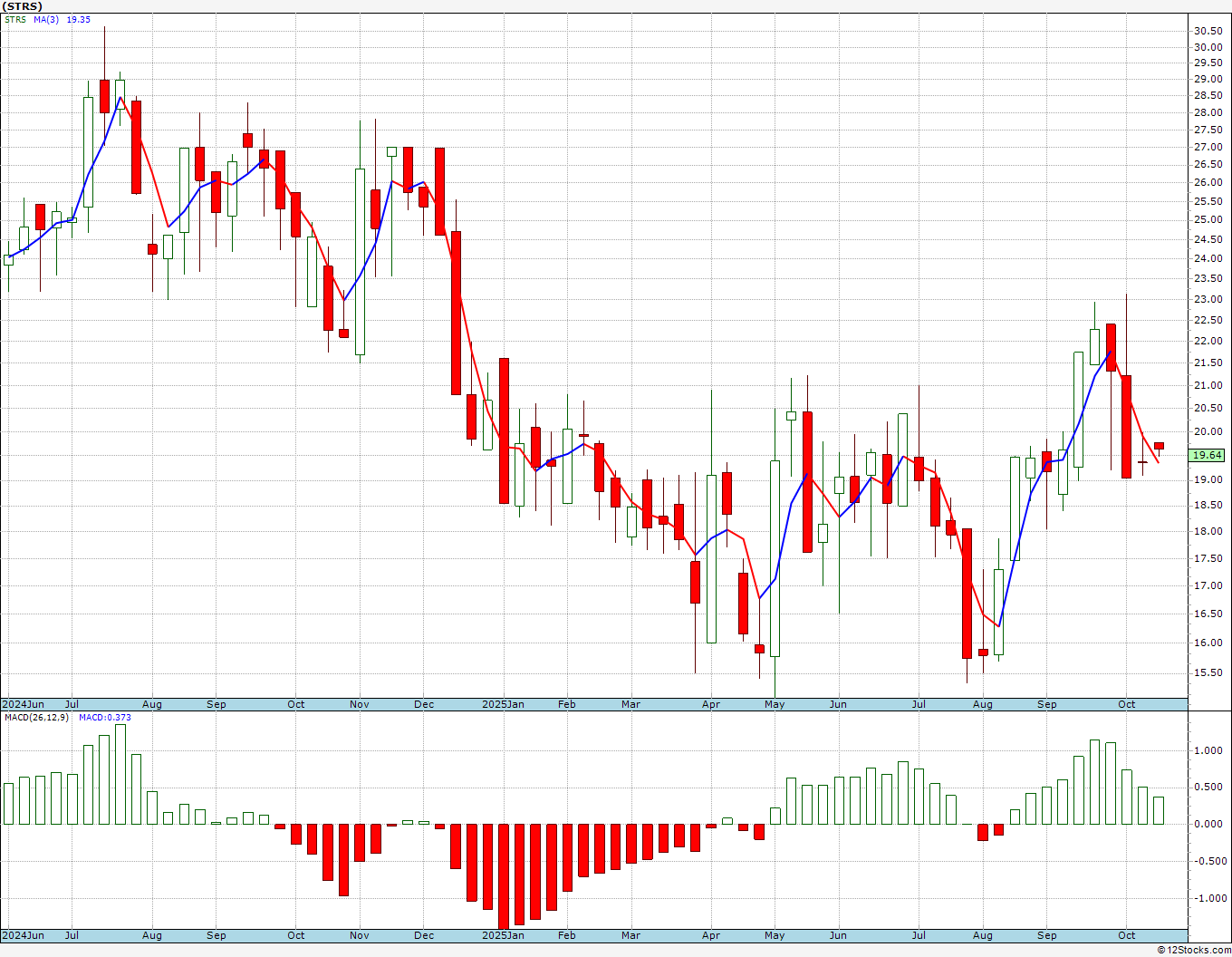Select the 20.00 price axis label
Screen dimensions: 1232x957
(x=1208, y=431)
